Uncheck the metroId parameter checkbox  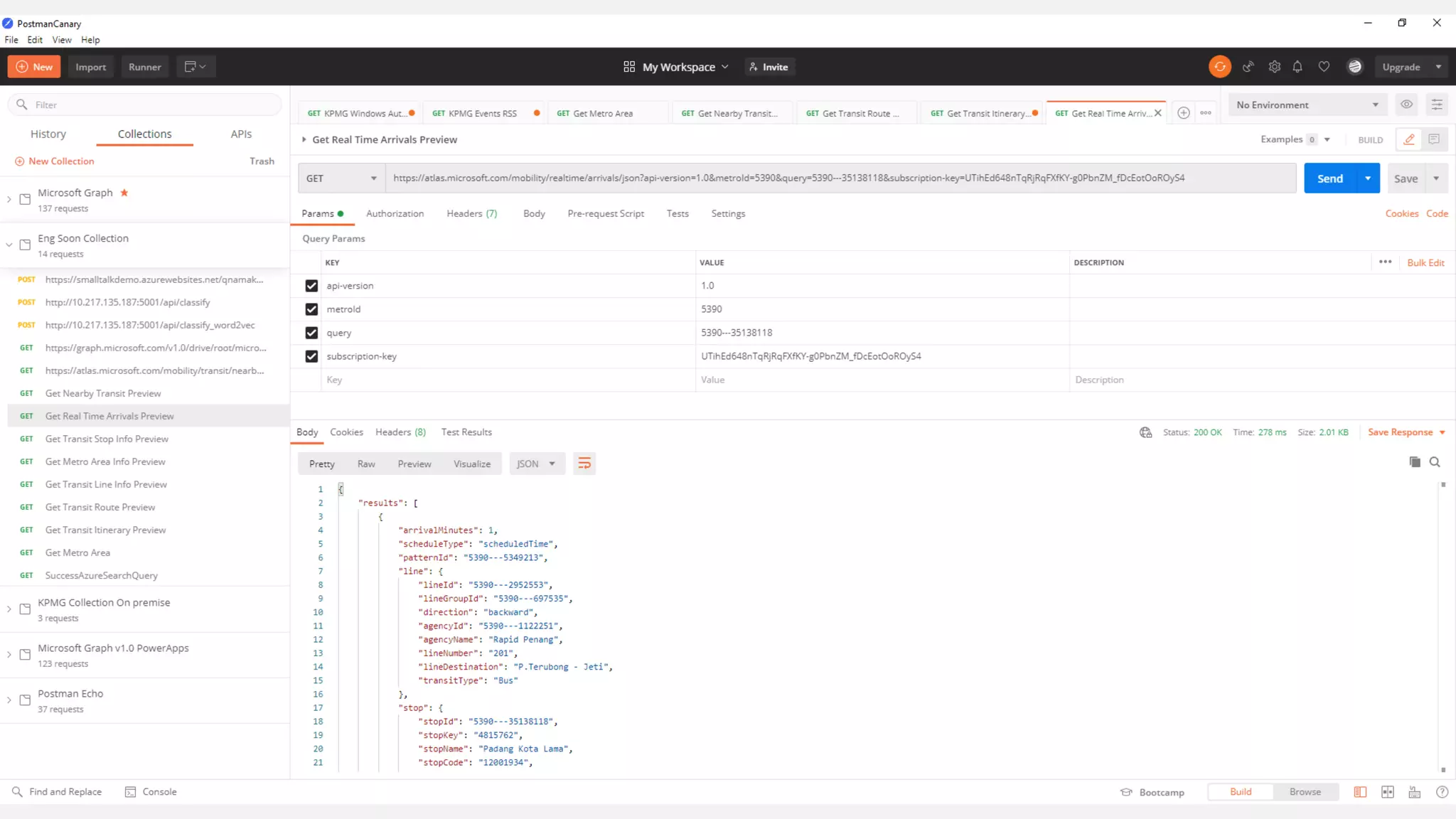click(x=311, y=309)
